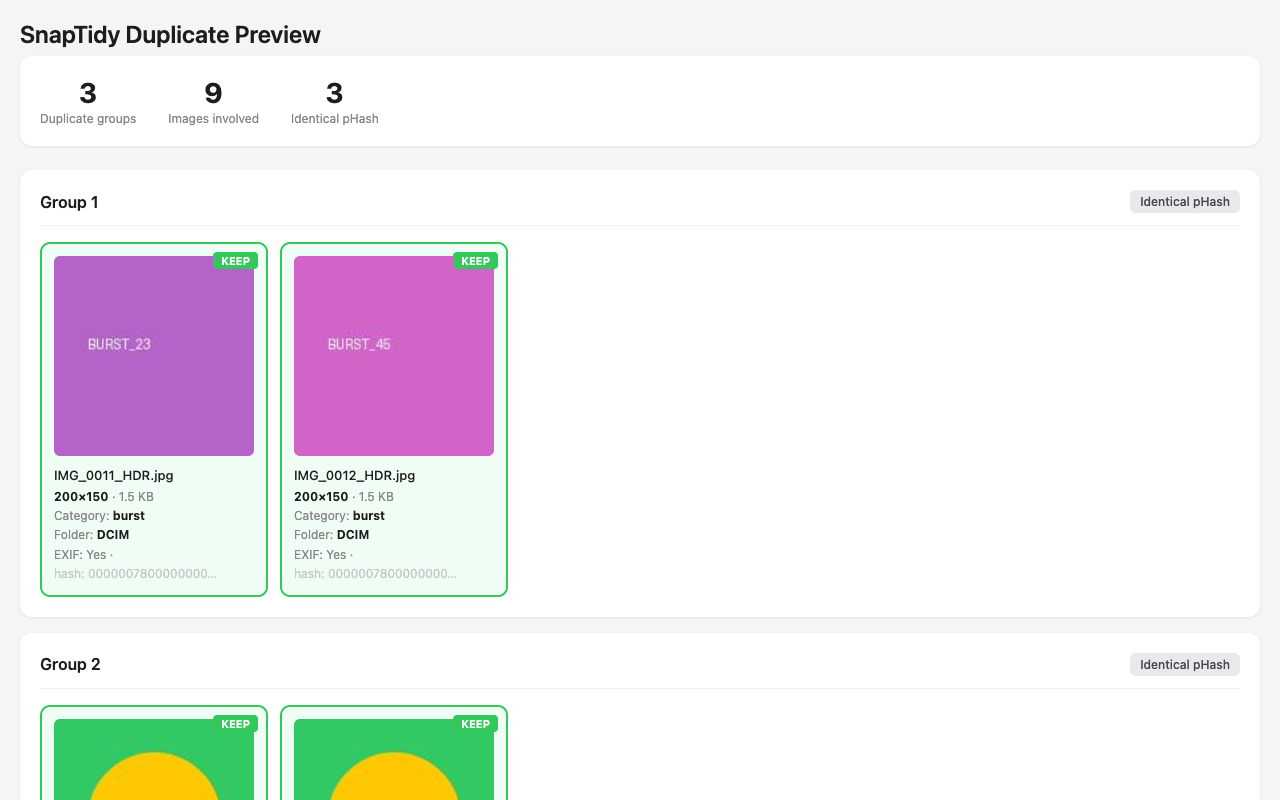The image size is (1280, 800).
Task: Click Folder: DCIM on IMG_0011_HDR.jpg card
Action: pyautogui.click(x=91, y=535)
